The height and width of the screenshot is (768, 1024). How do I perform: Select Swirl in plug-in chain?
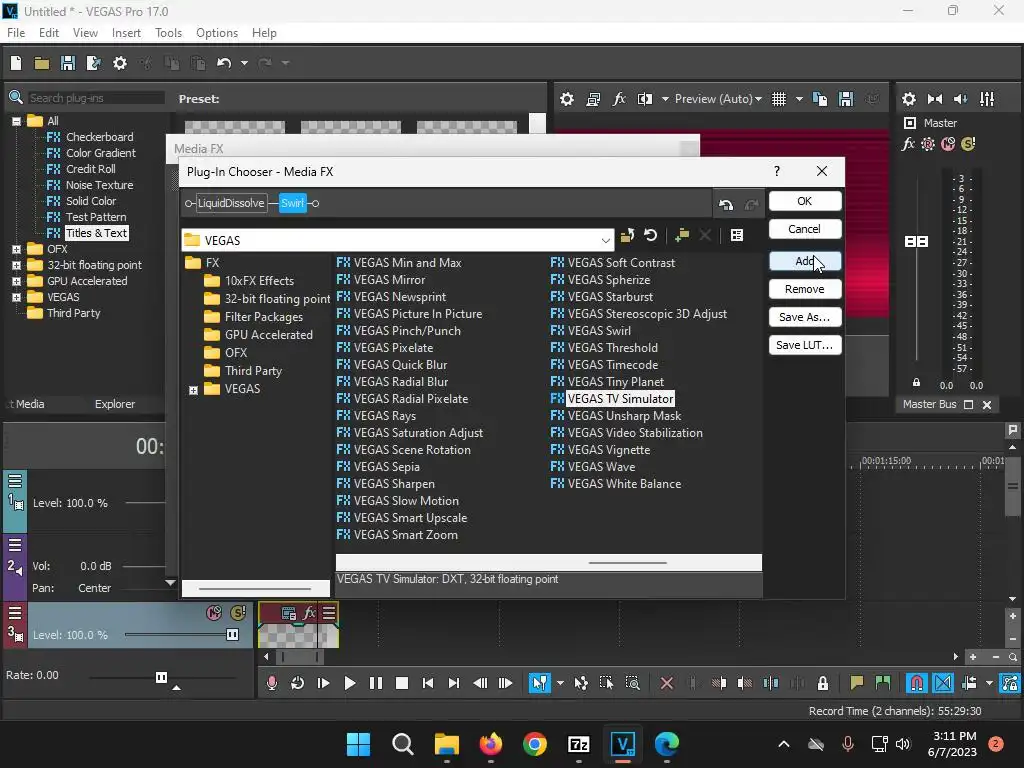pos(293,203)
